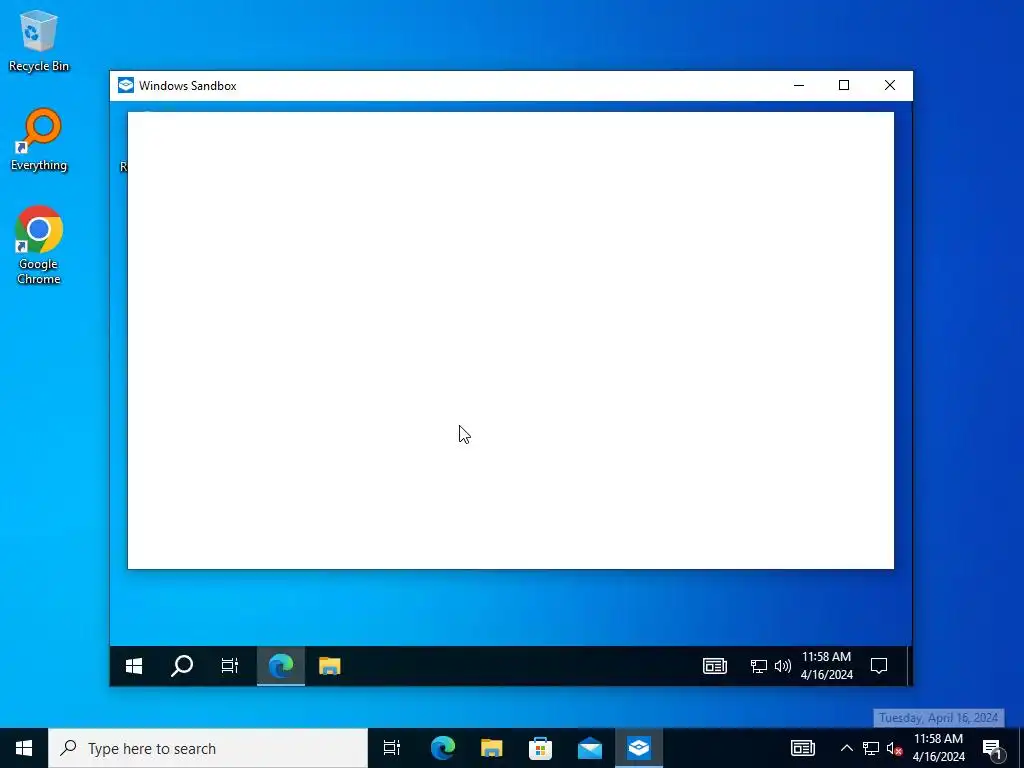
Task: Open Mail from the host taskbar
Action: click(590, 748)
